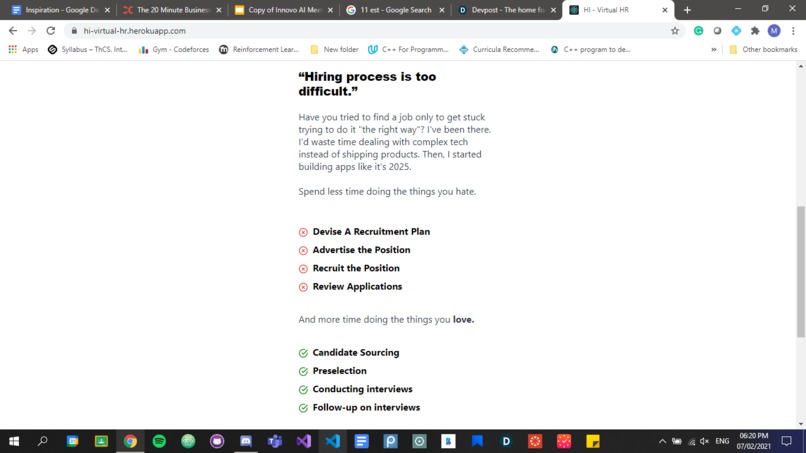The height and width of the screenshot is (453, 806).
Task: Open the Extensions puzzle menu
Action: [x=755, y=31]
